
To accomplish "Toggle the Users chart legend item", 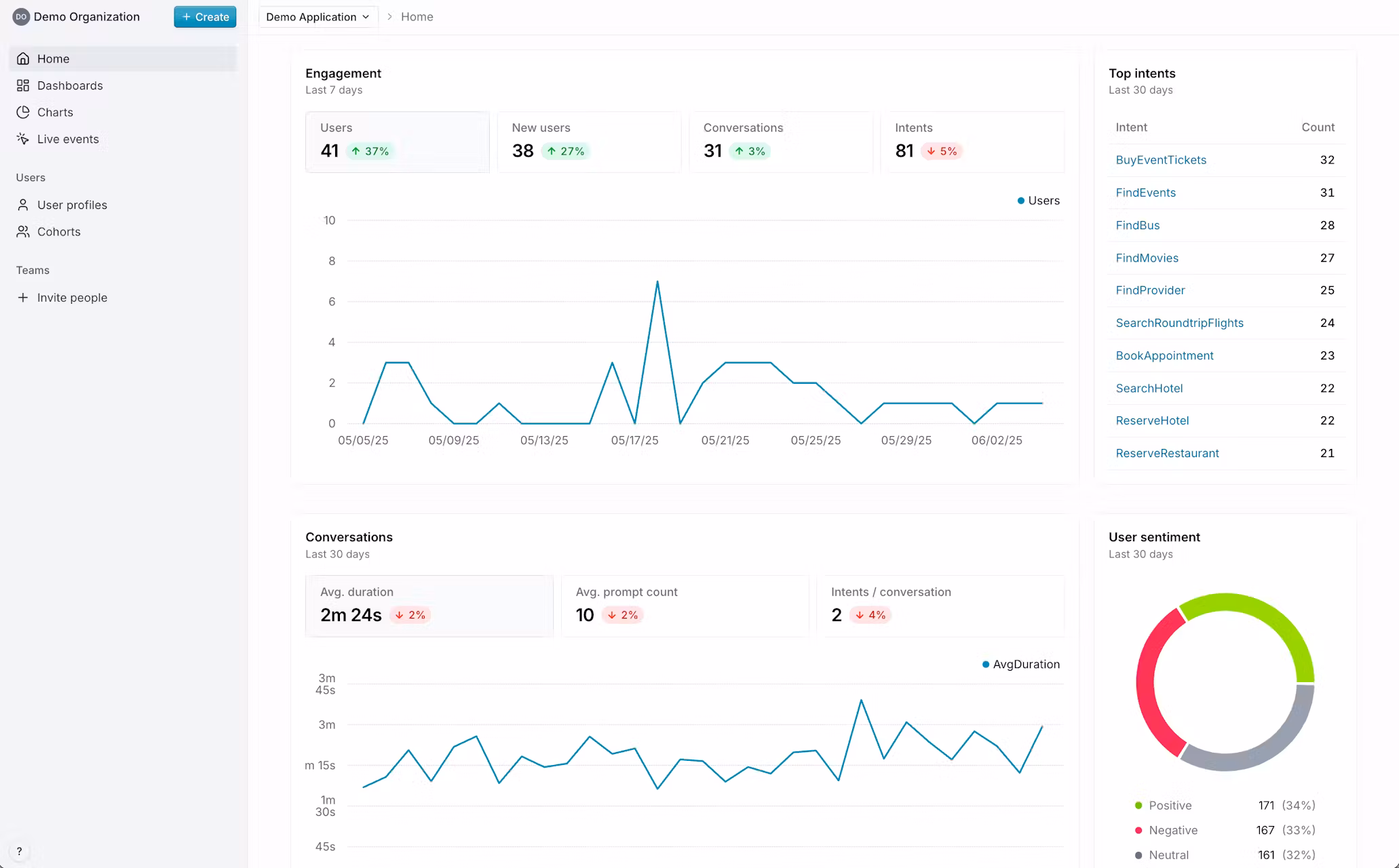I will (x=1038, y=201).
